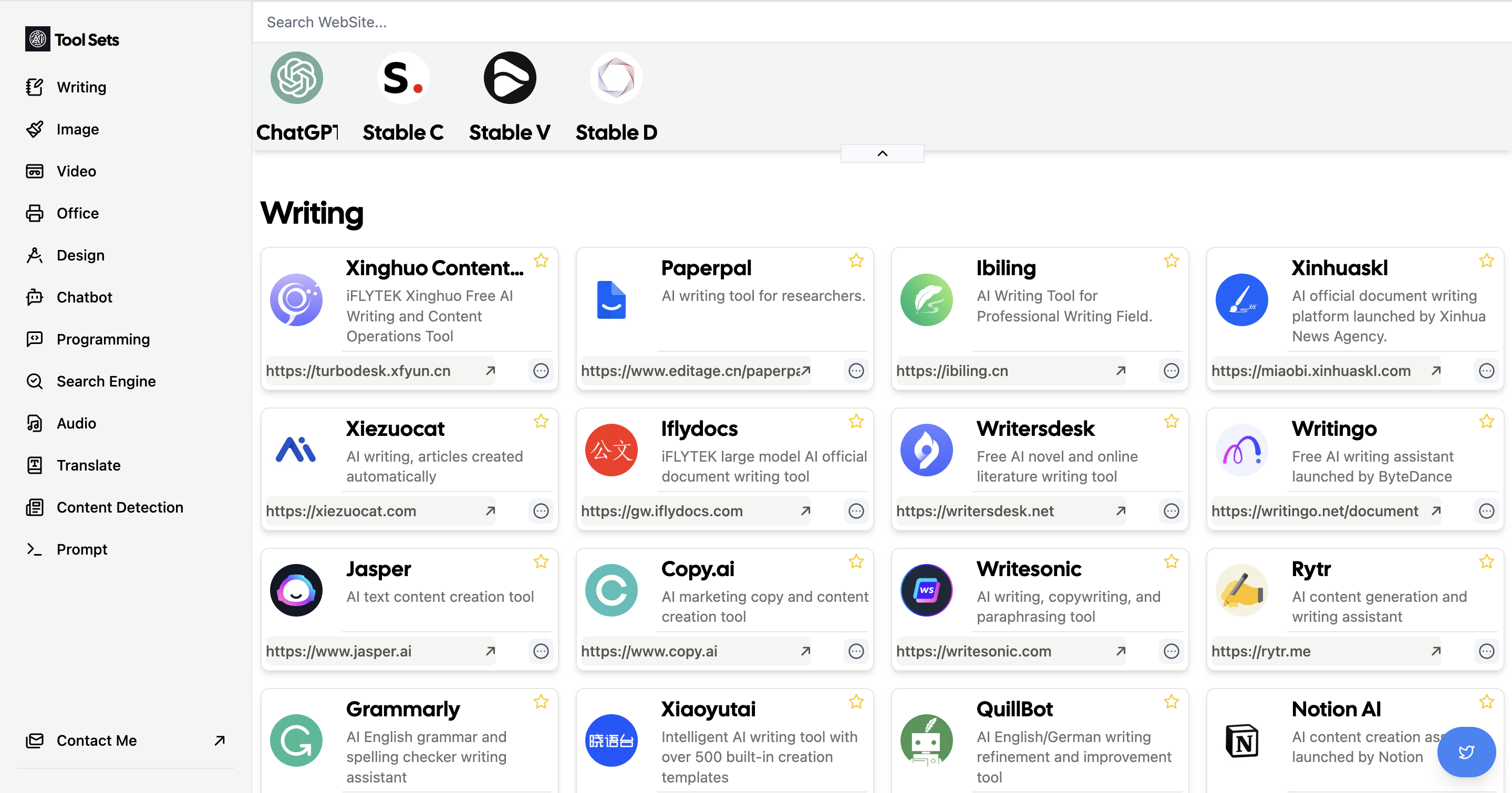
Task: Favorite the Rytr tool card
Action: click(x=1487, y=562)
